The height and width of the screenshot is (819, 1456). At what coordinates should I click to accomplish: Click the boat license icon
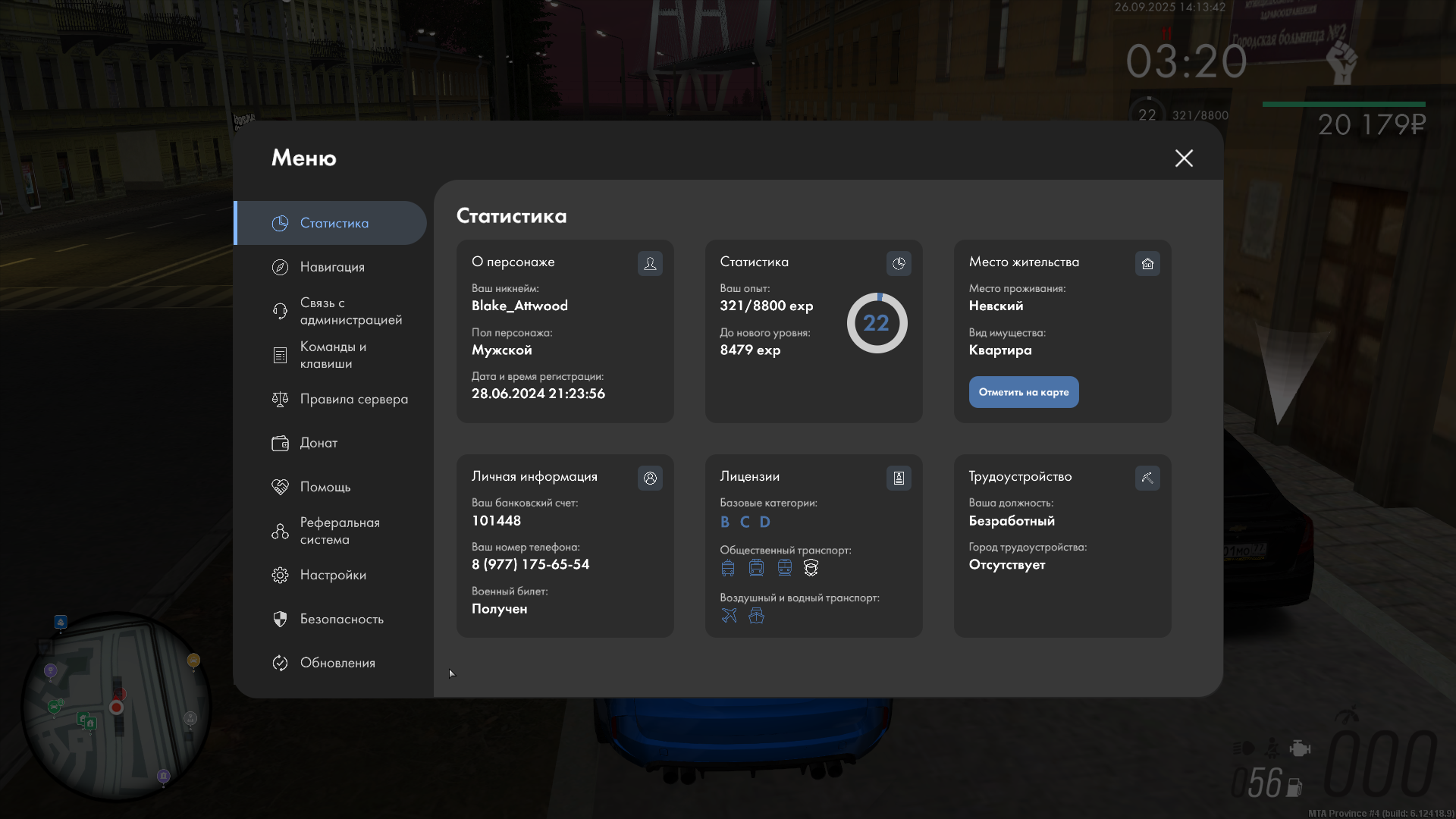[756, 615]
